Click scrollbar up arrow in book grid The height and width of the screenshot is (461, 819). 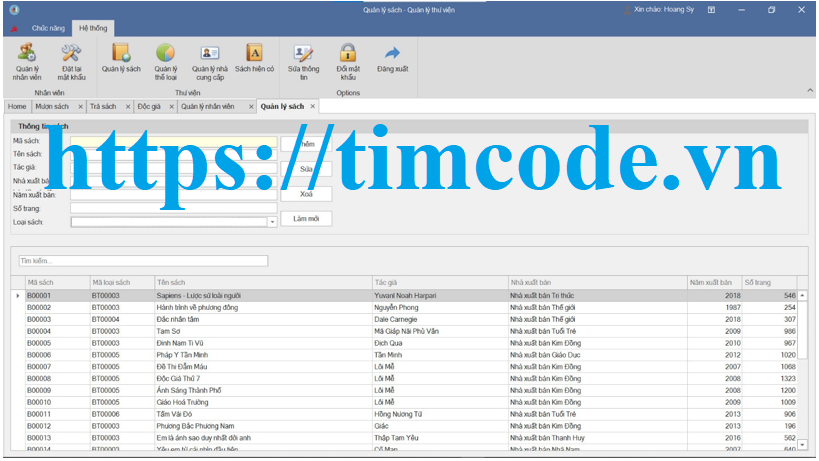[802, 295]
